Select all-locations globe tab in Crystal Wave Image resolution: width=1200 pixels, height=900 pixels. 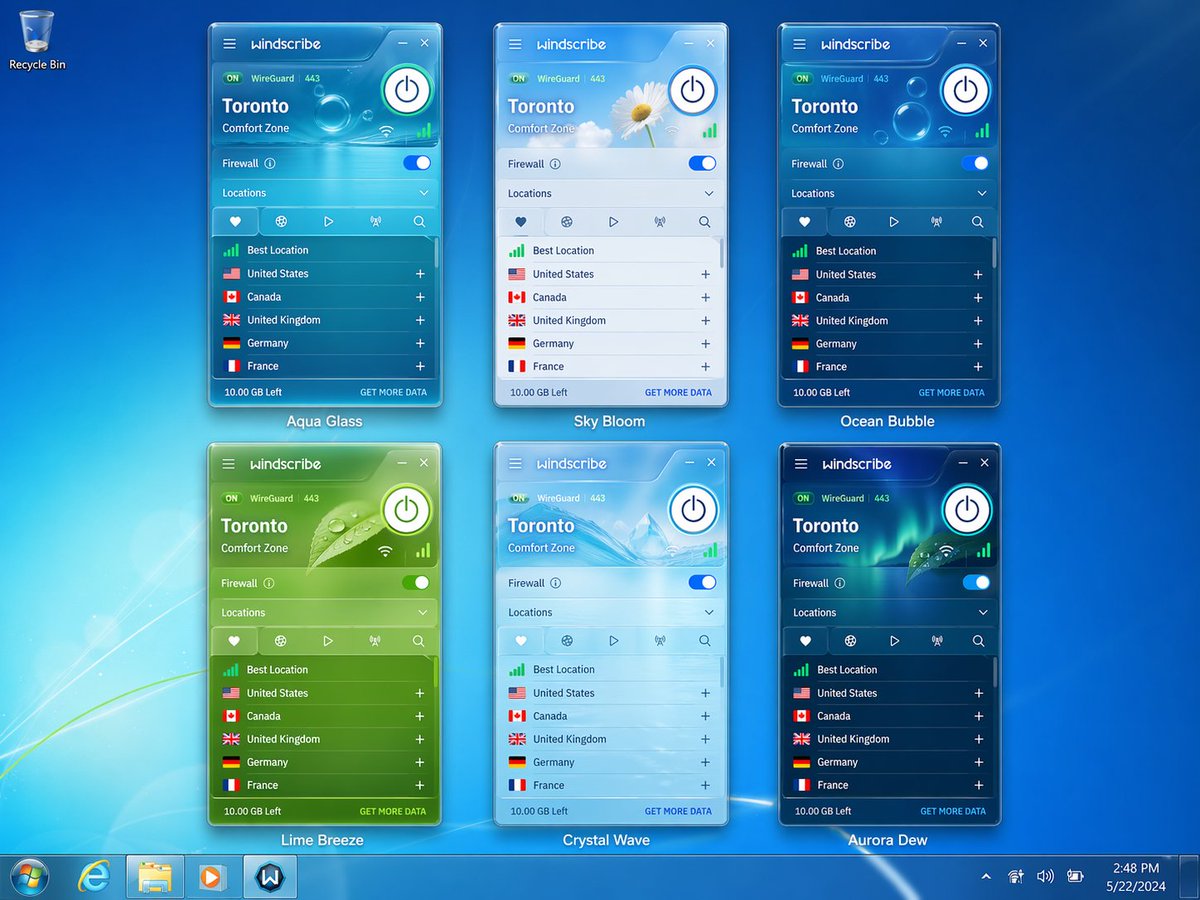pyautogui.click(x=567, y=641)
